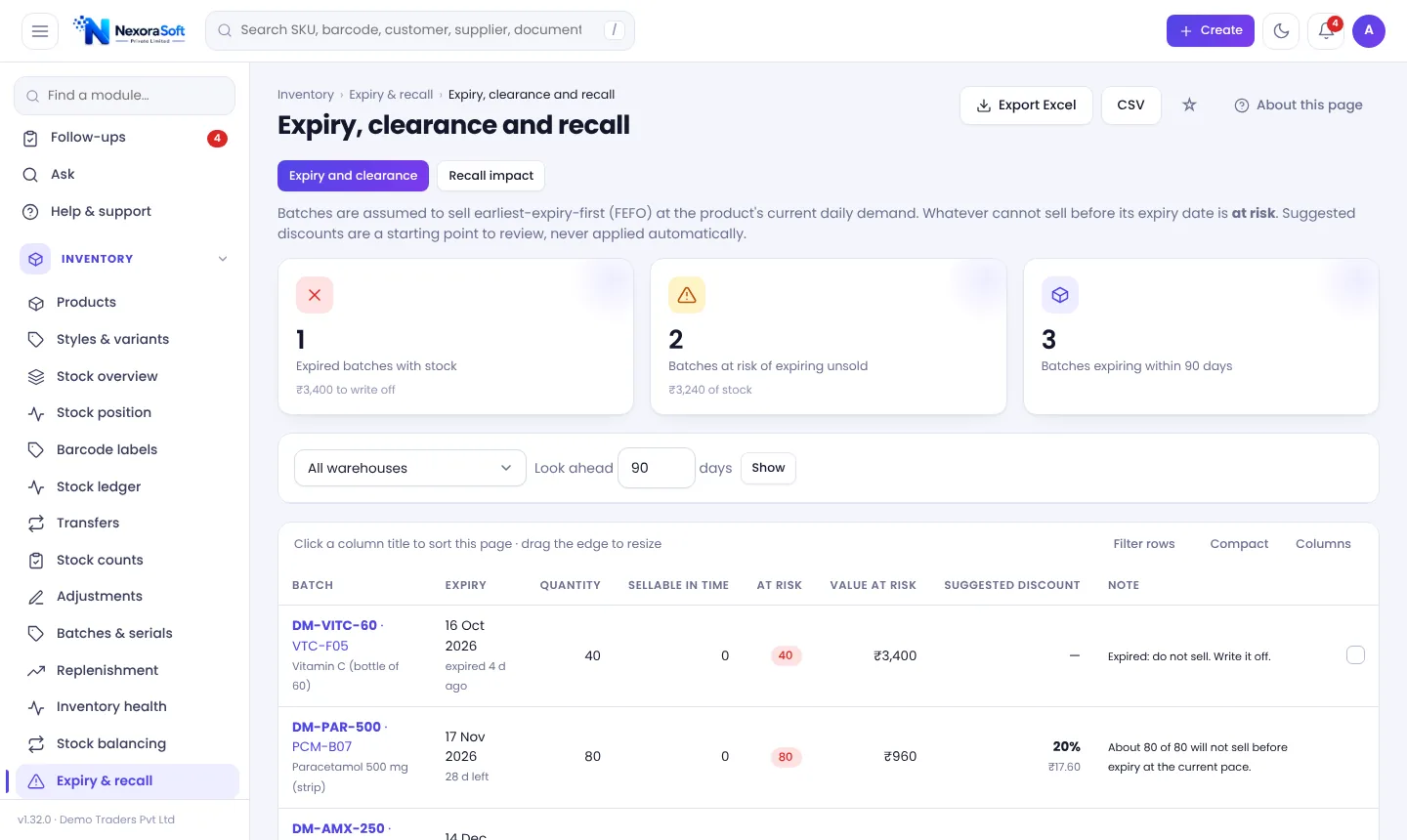Image resolution: width=1407 pixels, height=840 pixels.
Task: Focus the global search box
Action: [x=420, y=31]
